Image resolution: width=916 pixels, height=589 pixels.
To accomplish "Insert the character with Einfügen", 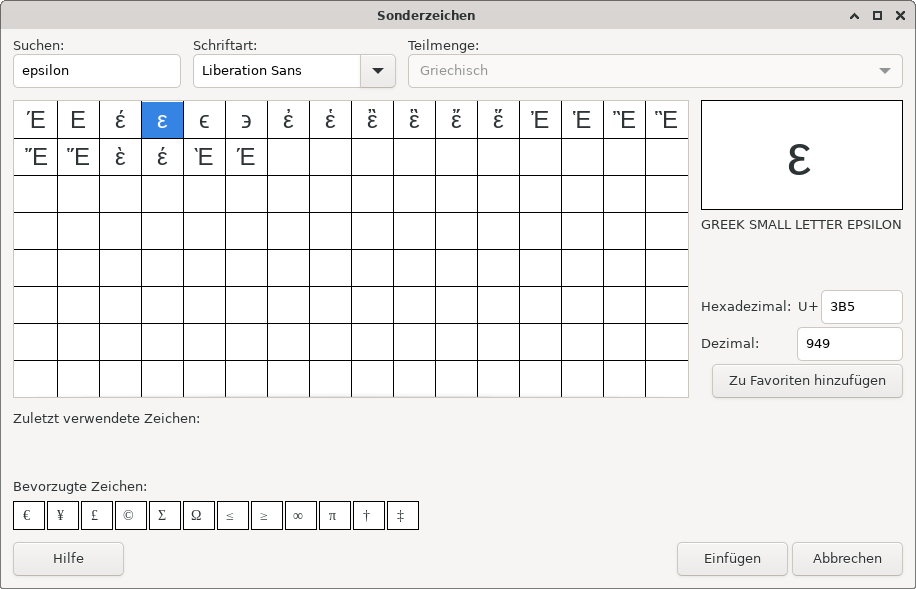I will [732, 559].
